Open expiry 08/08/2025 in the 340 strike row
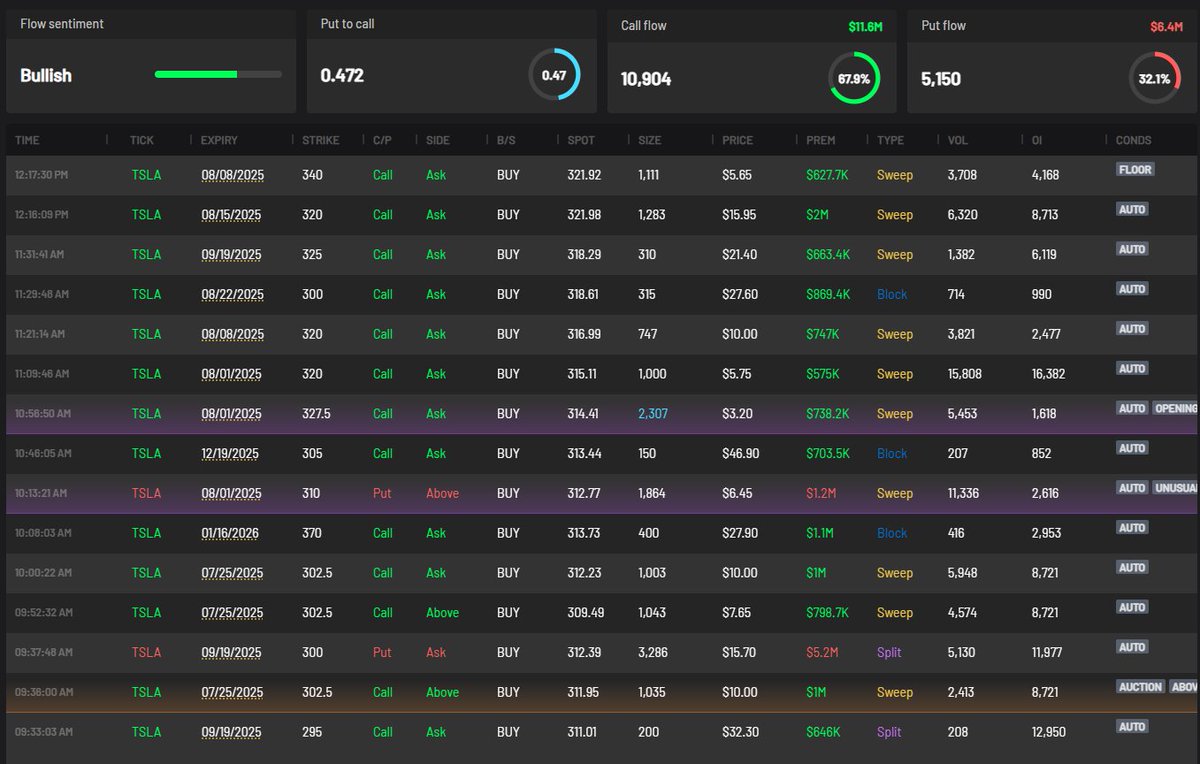This screenshot has height=764, width=1200. 231,175
